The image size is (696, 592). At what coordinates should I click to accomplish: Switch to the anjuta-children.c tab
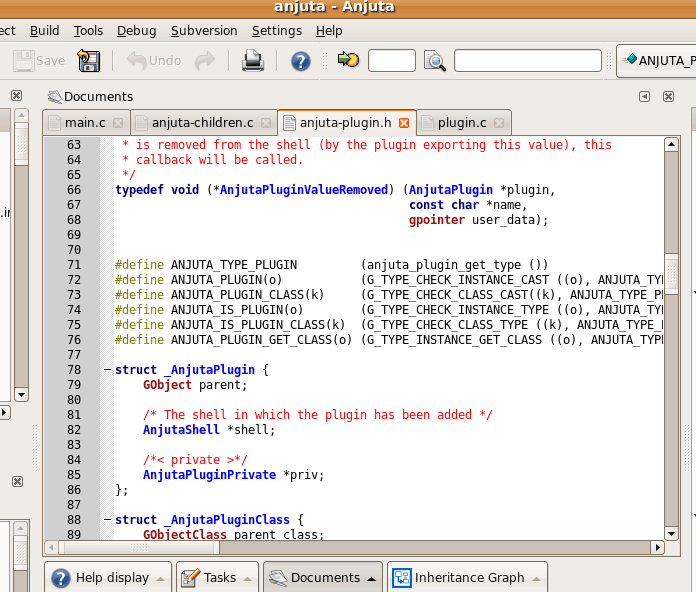pyautogui.click(x=201, y=123)
